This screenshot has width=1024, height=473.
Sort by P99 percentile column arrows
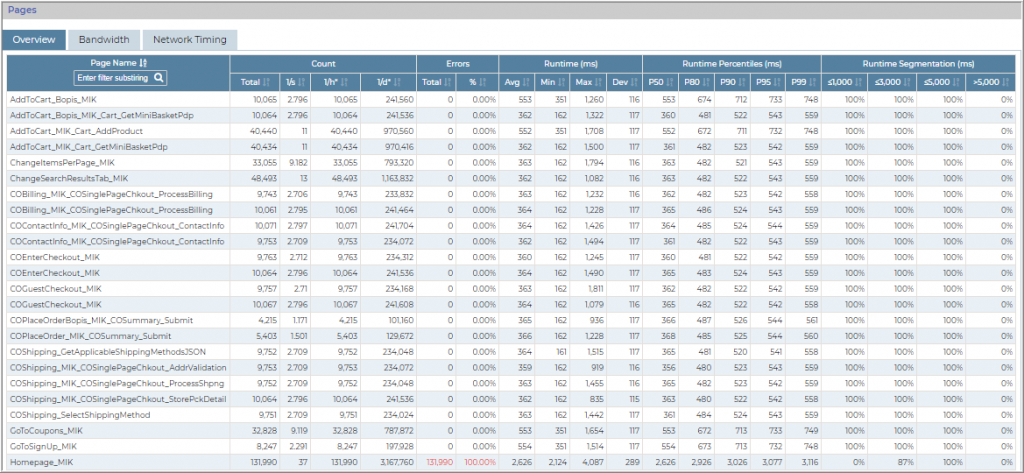coord(811,83)
